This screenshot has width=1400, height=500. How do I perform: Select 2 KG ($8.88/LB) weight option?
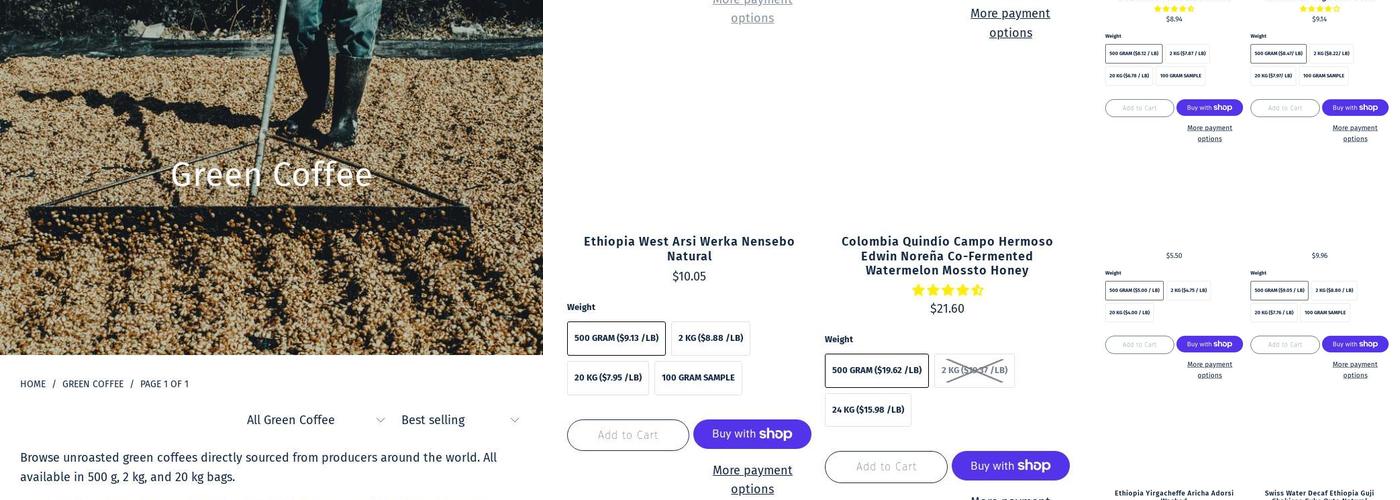(710, 338)
